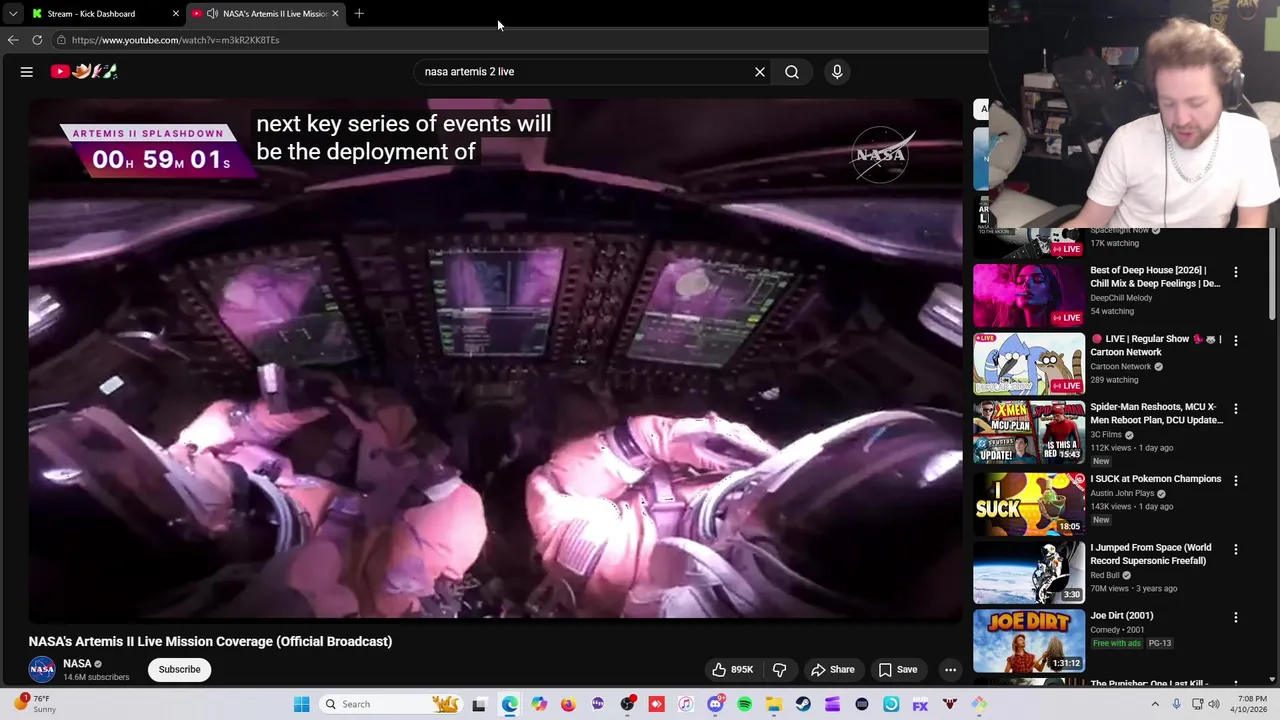Viewport: 1280px width, 720px height.
Task: Open options for I Jumped From Space
Action: [x=1235, y=549]
